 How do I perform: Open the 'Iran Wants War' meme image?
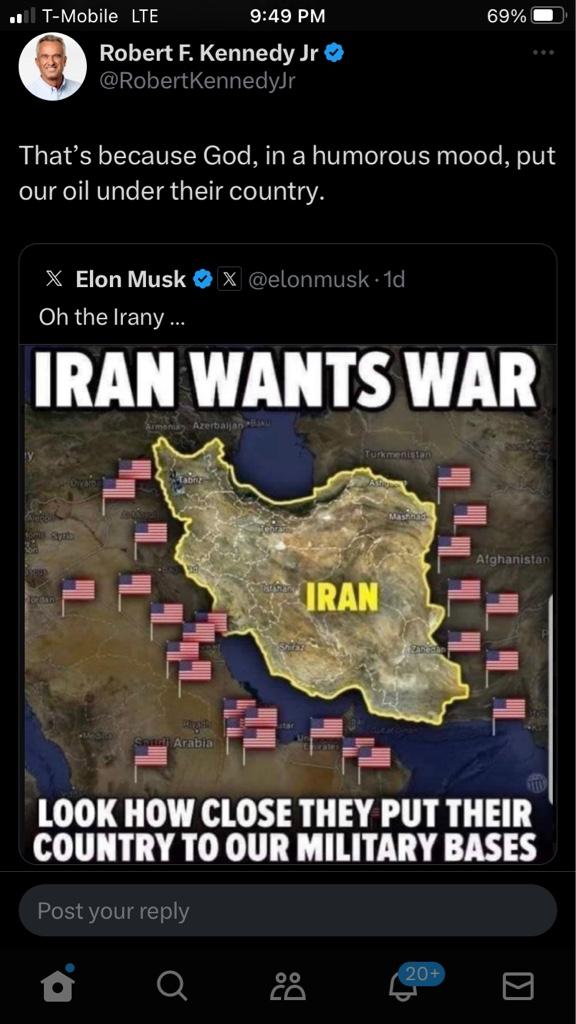pyautogui.click(x=287, y=605)
